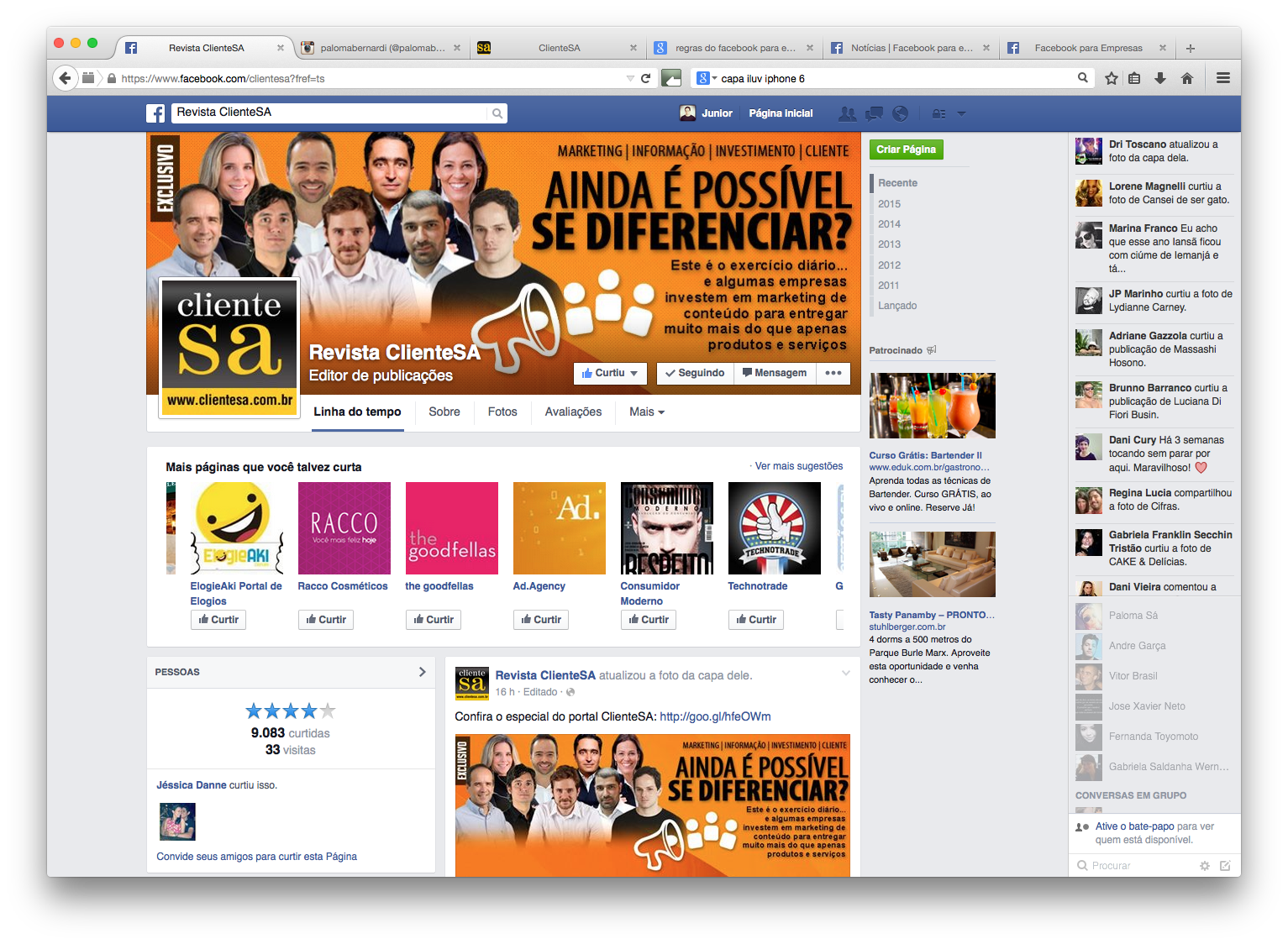1288x944 pixels.
Task: Jump to 2013 in the timeline
Action: (889, 244)
